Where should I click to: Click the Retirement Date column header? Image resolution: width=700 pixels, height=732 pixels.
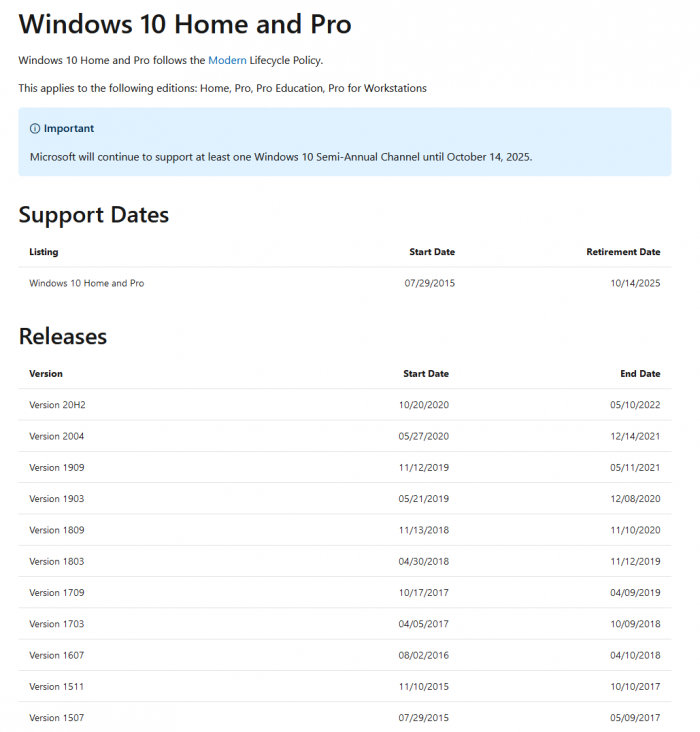(x=623, y=252)
